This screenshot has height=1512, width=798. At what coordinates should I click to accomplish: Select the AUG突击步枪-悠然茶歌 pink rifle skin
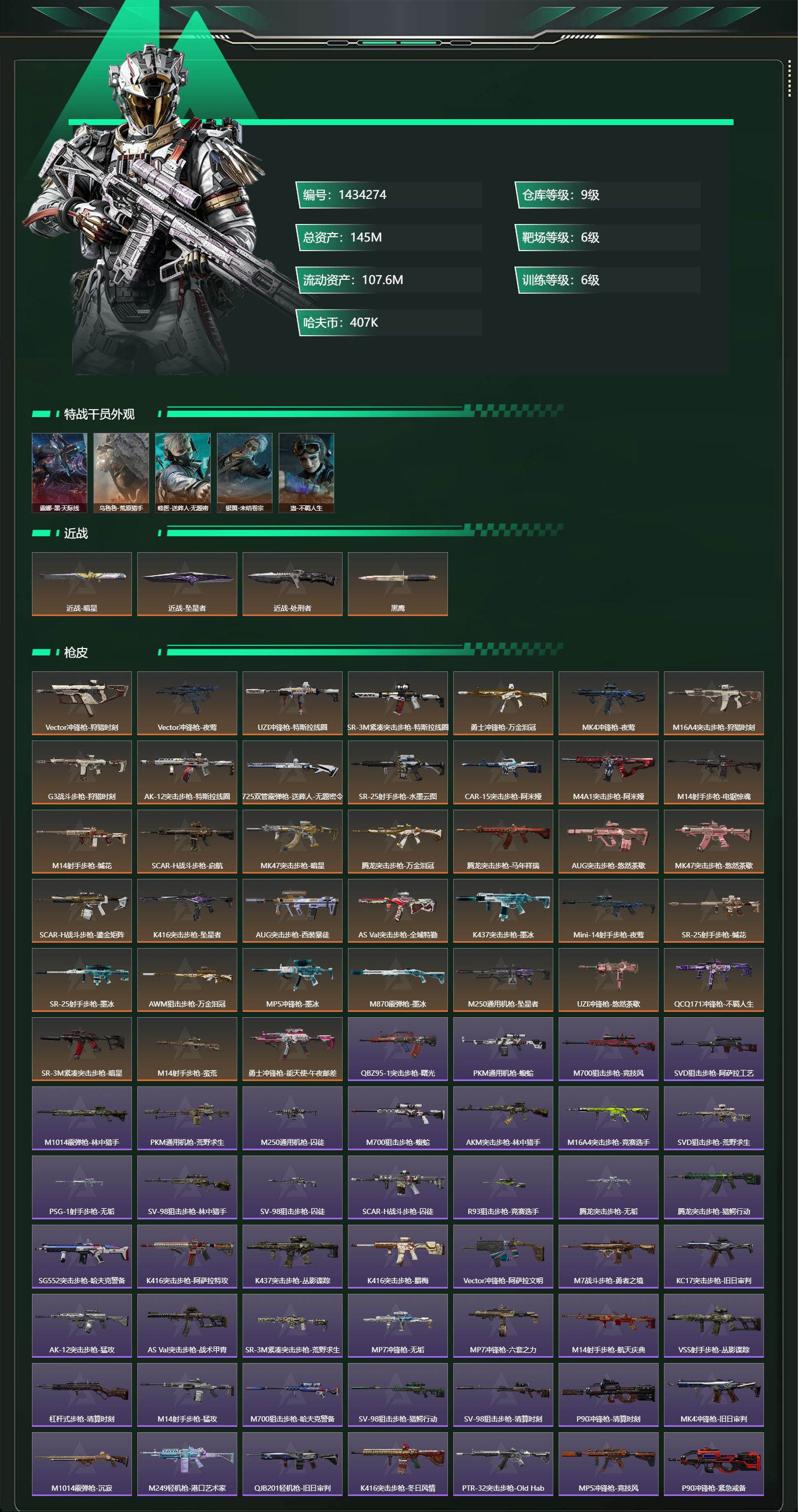[x=609, y=842]
